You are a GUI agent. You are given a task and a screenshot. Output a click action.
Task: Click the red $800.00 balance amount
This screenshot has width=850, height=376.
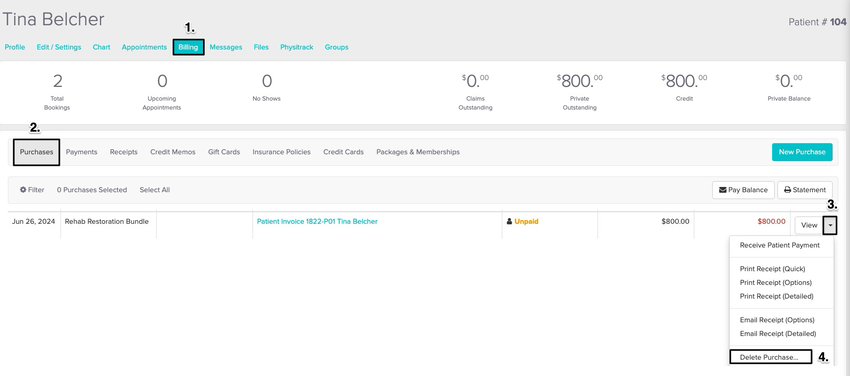[x=771, y=222]
